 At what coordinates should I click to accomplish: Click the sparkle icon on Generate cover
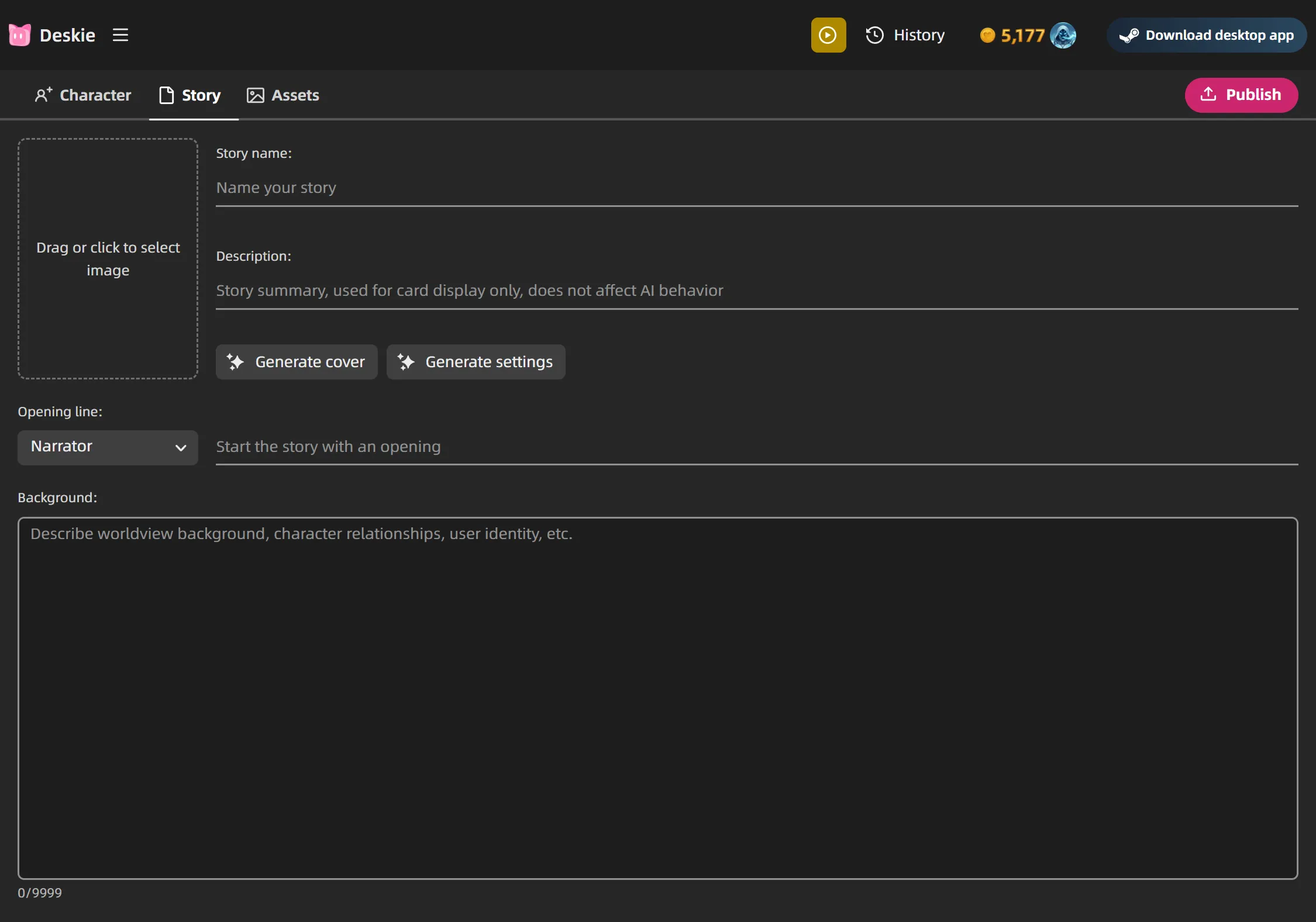[x=235, y=362]
